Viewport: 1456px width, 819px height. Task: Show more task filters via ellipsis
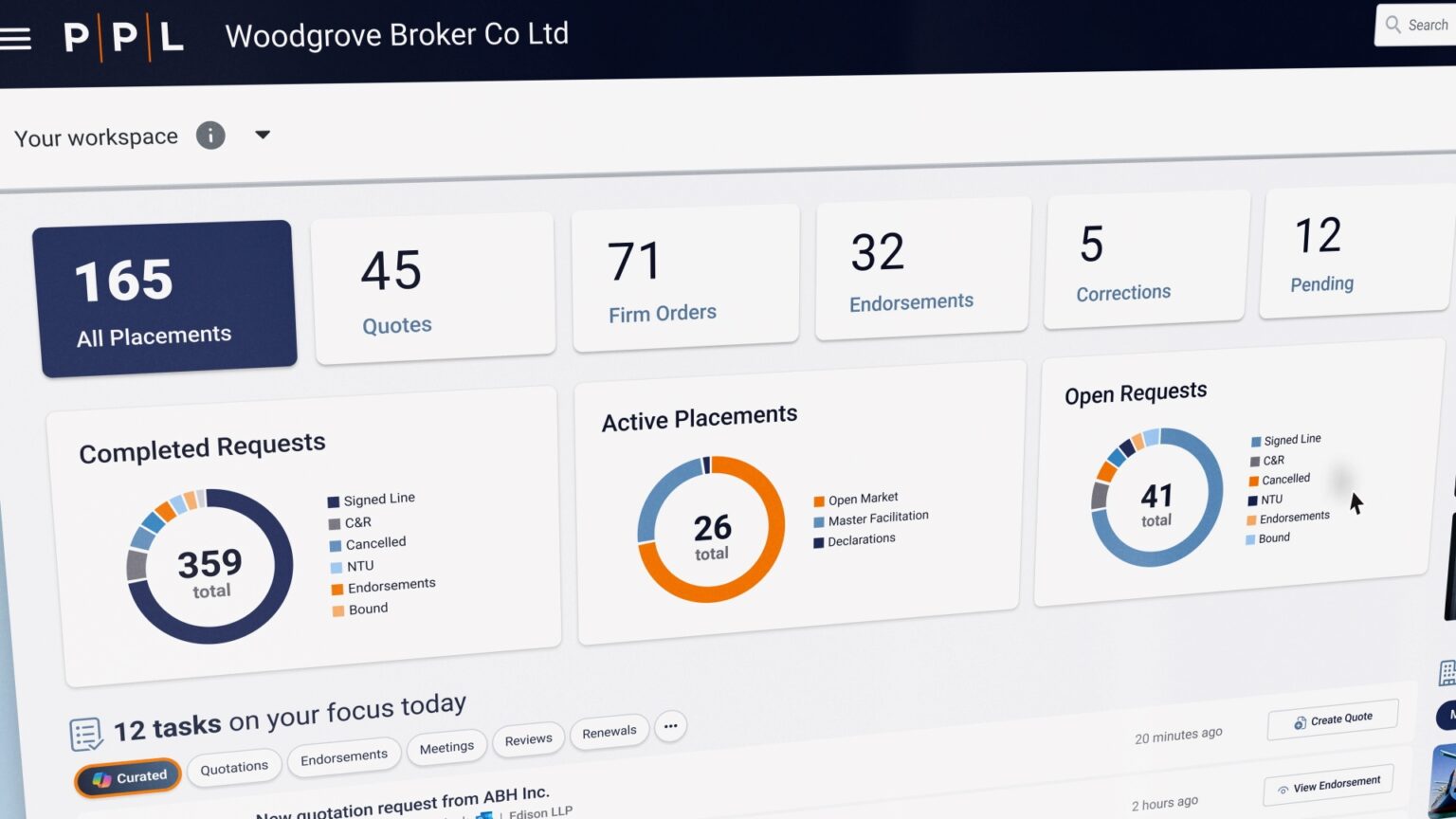670,726
